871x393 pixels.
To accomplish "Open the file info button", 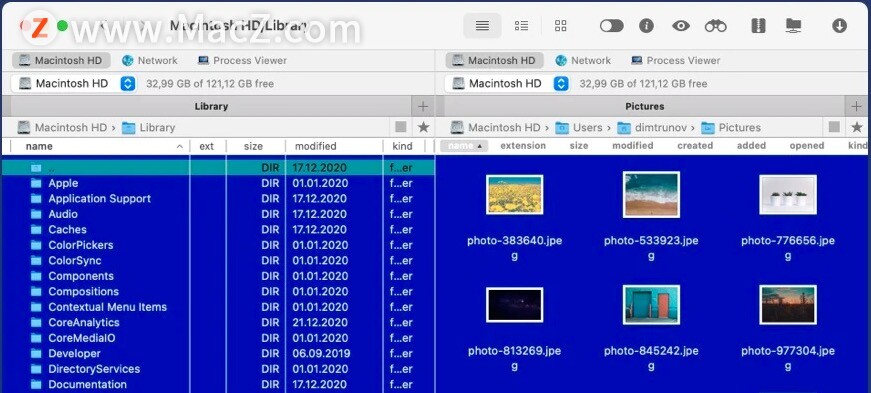I will [x=646, y=26].
